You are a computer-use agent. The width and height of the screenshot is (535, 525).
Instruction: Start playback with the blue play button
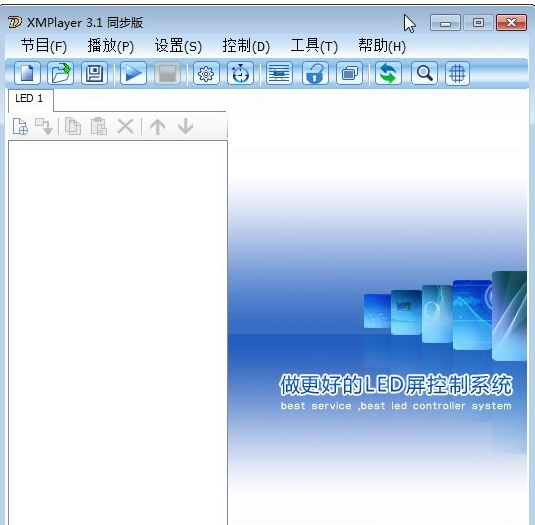[133, 73]
